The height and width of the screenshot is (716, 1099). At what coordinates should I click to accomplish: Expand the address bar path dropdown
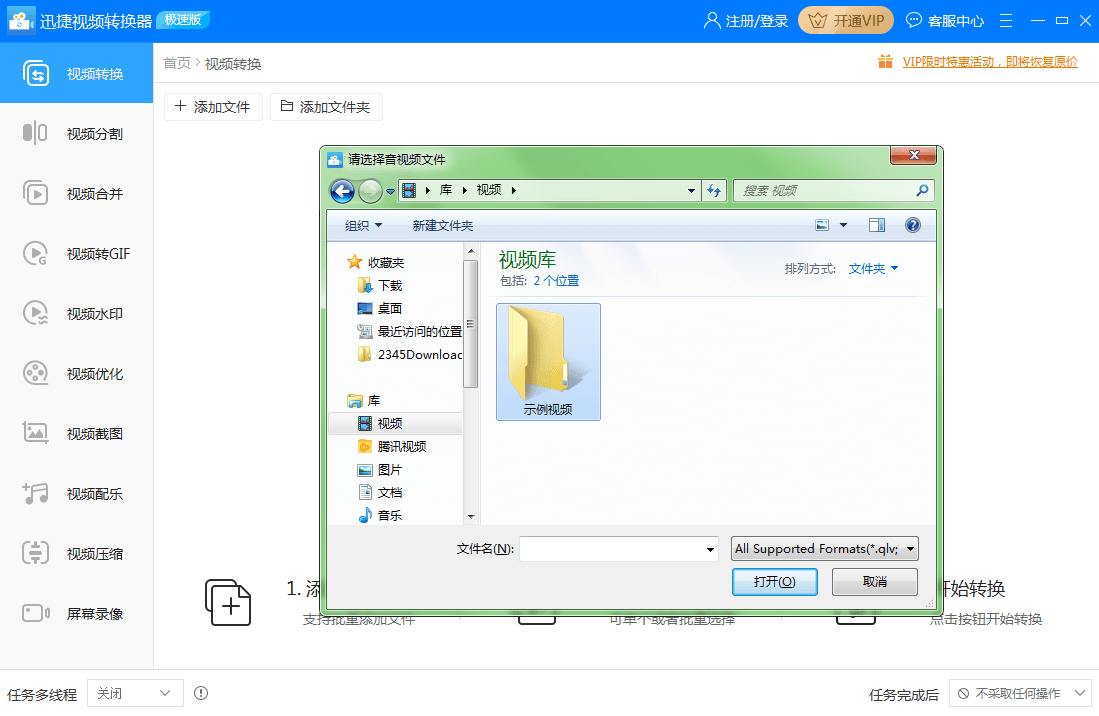coord(691,191)
